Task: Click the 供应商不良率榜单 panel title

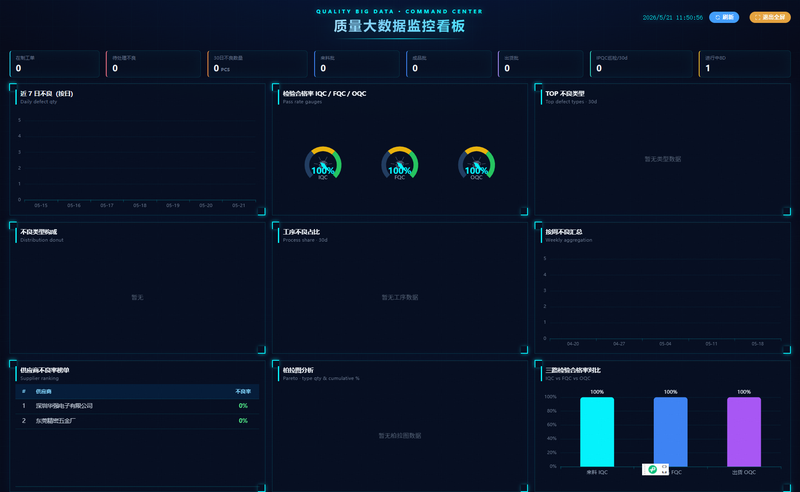Action: point(45,371)
